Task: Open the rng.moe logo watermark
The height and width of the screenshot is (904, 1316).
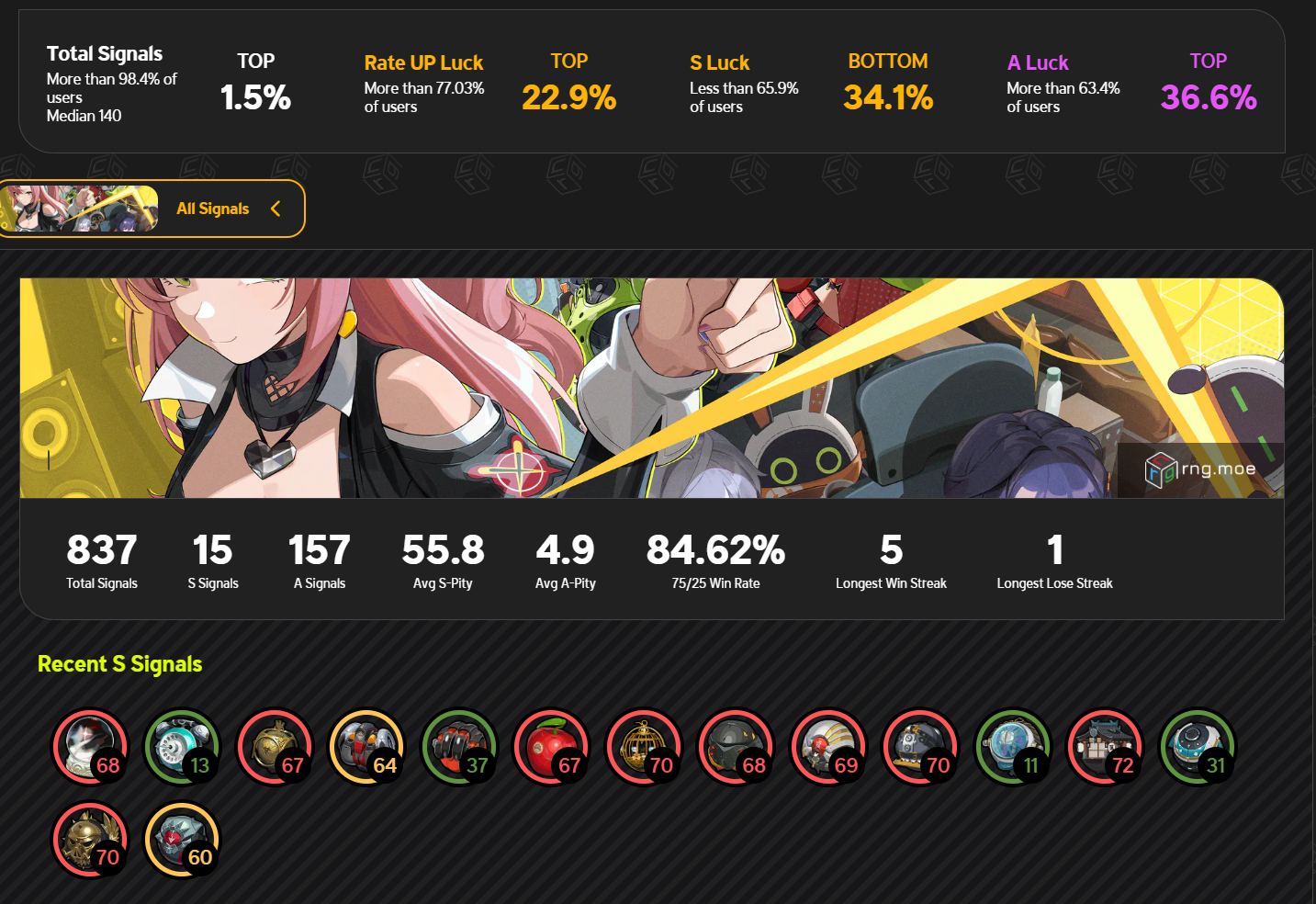Action: tap(1200, 469)
